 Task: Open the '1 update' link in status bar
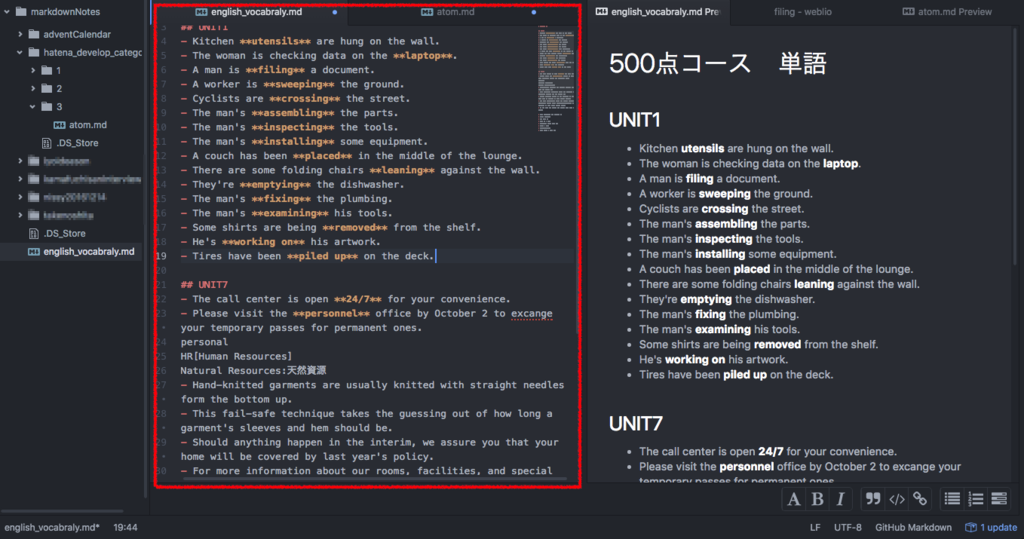point(992,527)
